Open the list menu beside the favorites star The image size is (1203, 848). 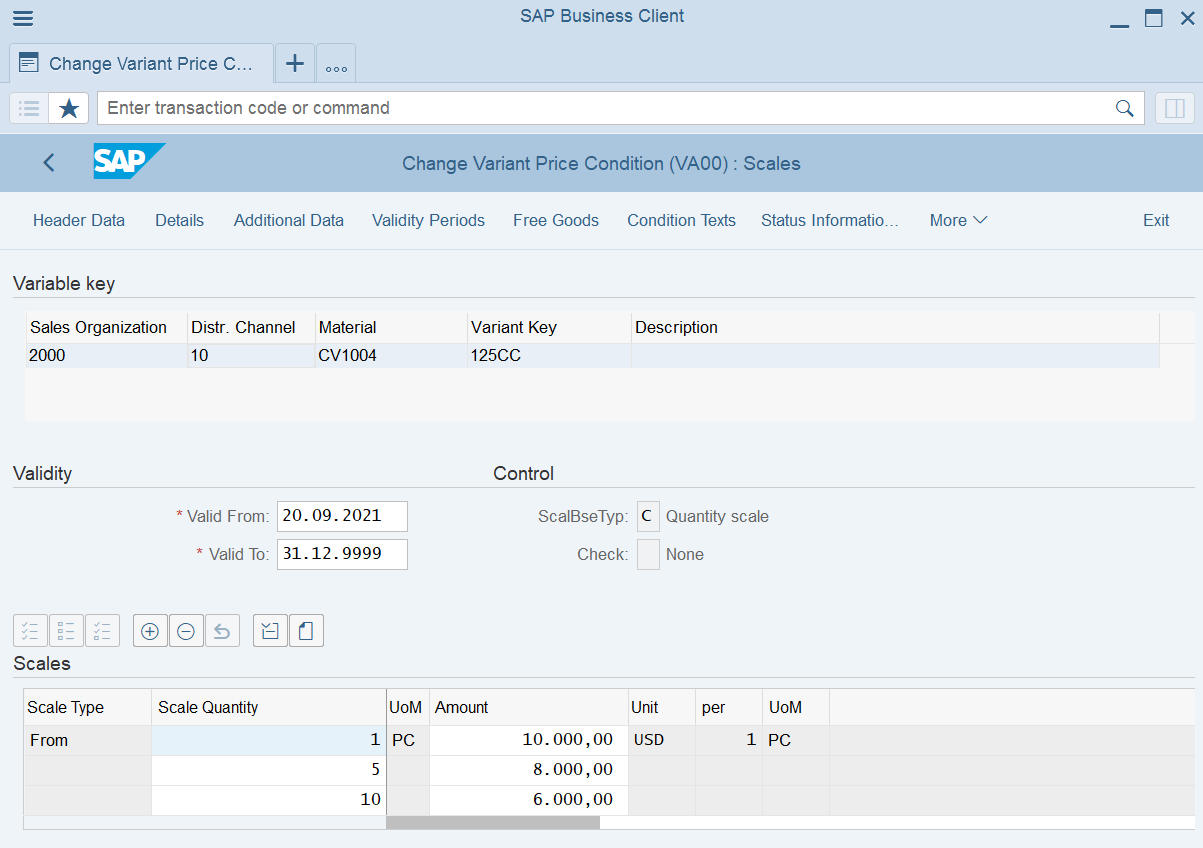[29, 108]
